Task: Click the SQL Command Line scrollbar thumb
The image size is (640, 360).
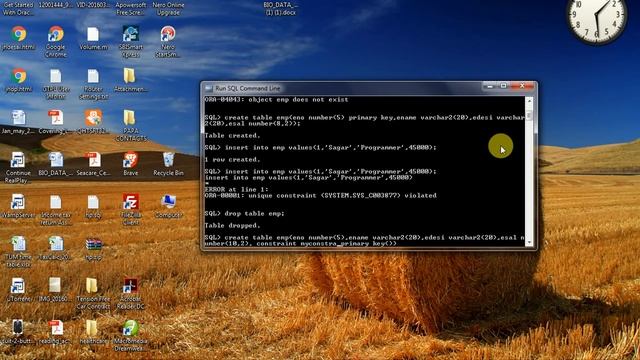Action: 529,116
